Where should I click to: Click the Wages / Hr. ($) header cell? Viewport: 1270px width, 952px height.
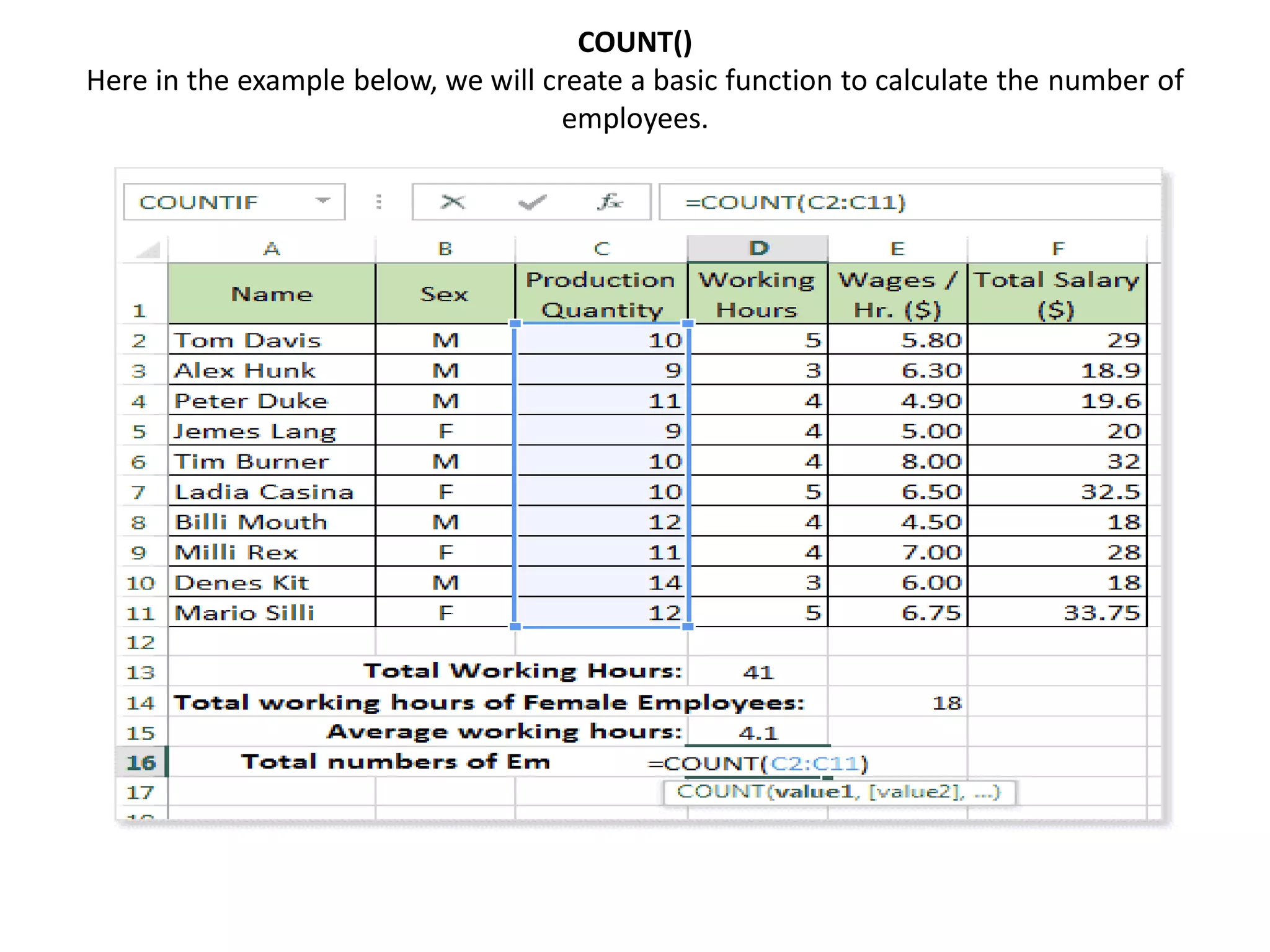pyautogui.click(x=897, y=294)
